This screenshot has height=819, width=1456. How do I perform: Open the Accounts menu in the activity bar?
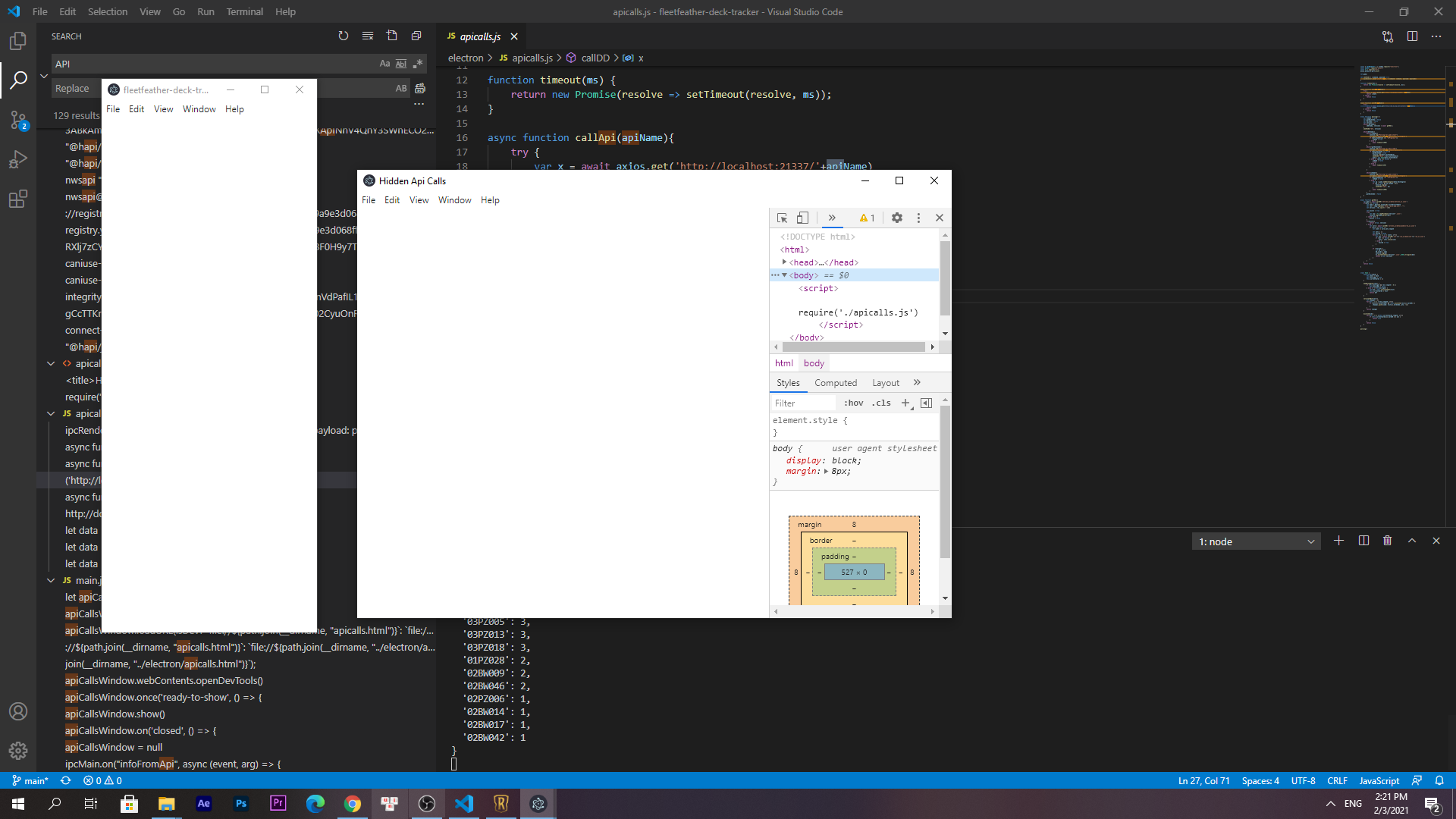tap(18, 711)
